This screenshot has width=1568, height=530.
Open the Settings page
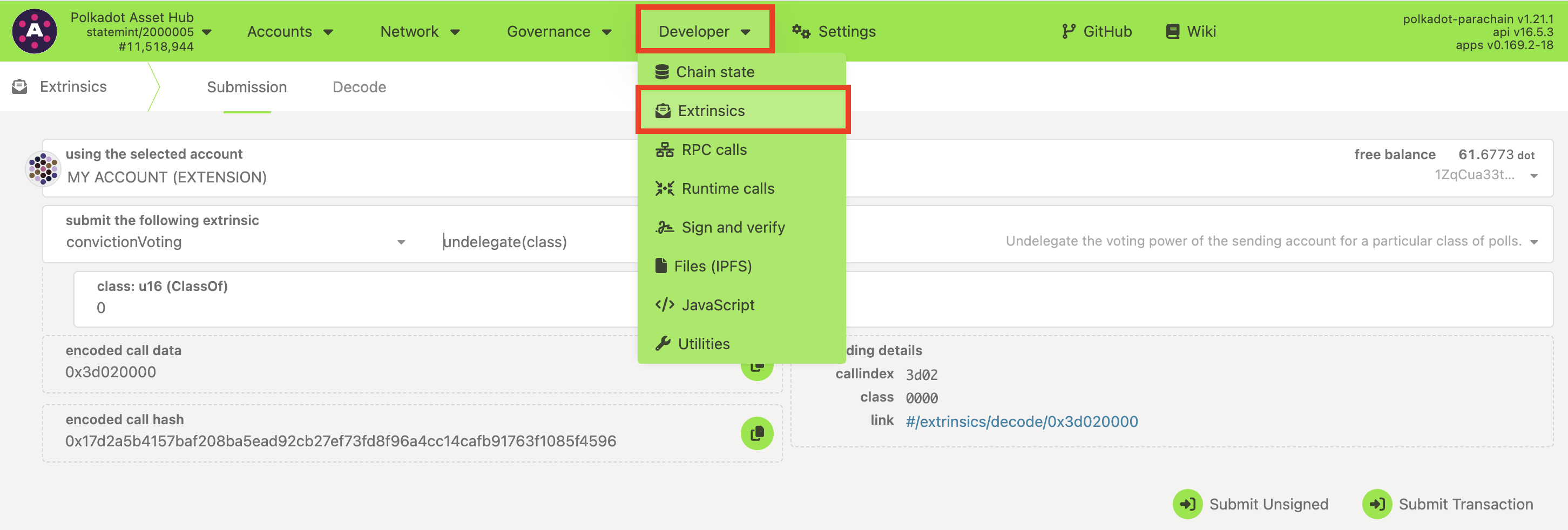pos(833,32)
